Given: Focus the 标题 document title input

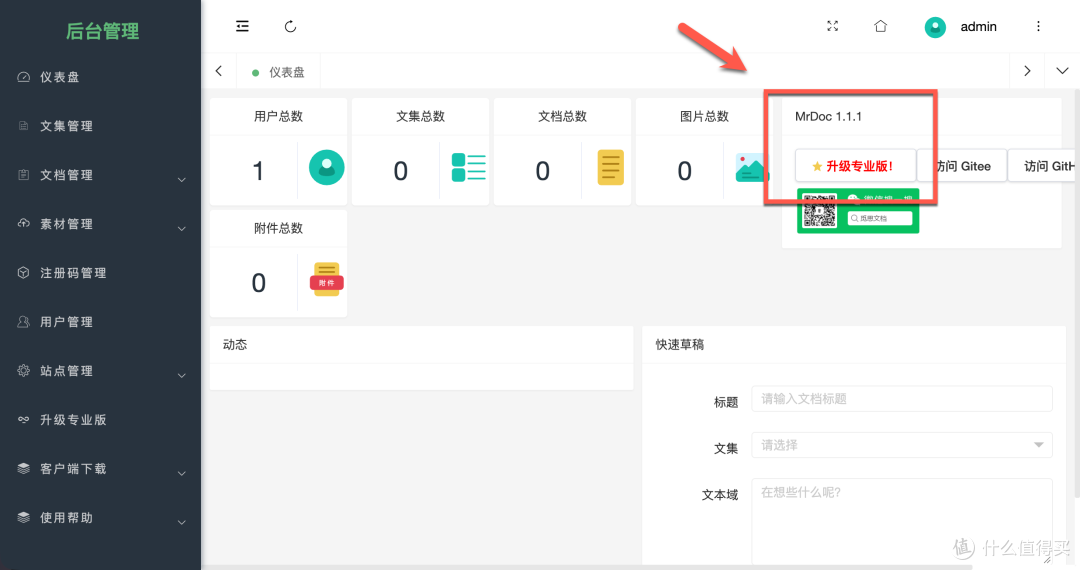Looking at the screenshot, I should pyautogui.click(x=902, y=399).
